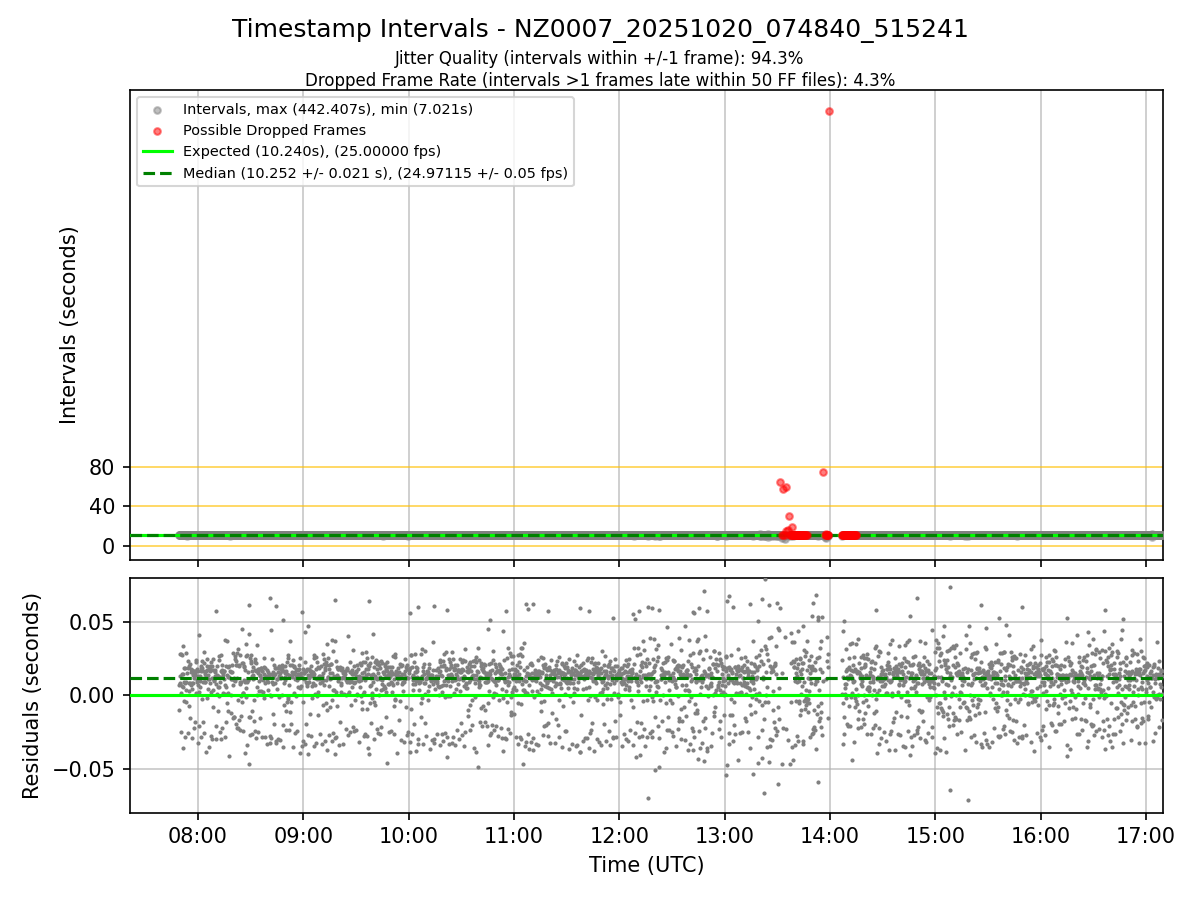Click the residuals tick label '0.00'
Viewport: 1200px width, 900px height.
(94, 695)
